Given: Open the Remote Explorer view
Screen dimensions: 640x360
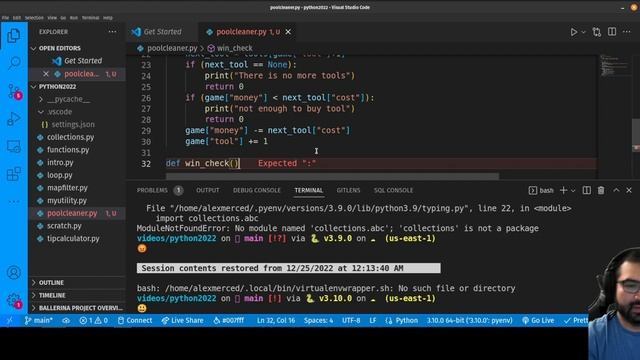Looking at the screenshot, I should click(13, 146).
